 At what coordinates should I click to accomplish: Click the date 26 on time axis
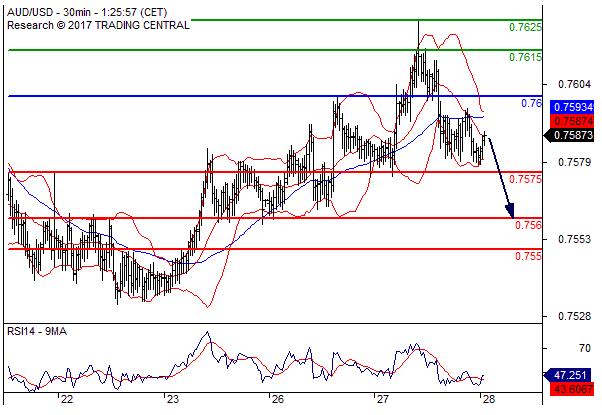click(x=278, y=400)
